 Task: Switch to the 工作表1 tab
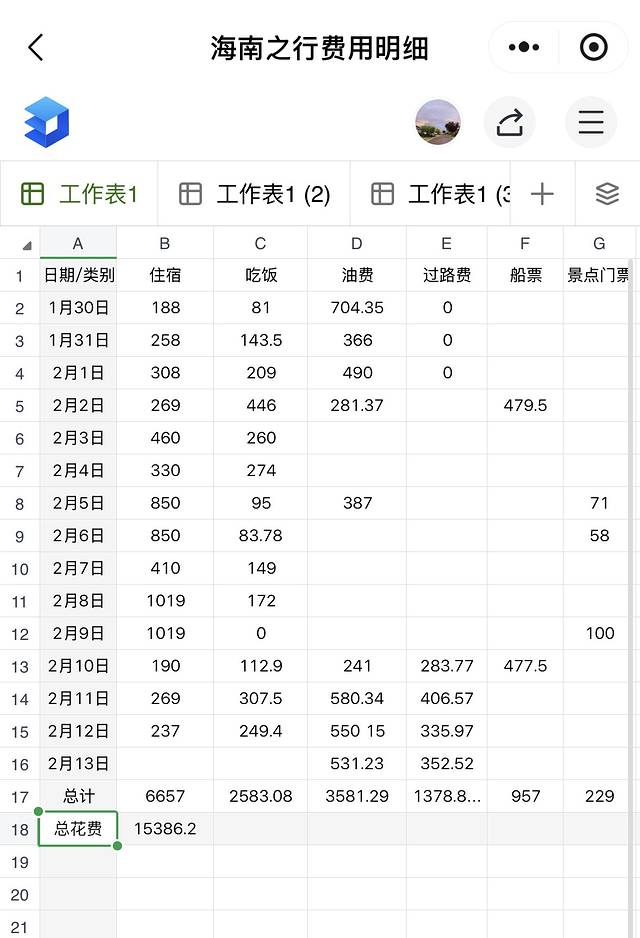80,194
